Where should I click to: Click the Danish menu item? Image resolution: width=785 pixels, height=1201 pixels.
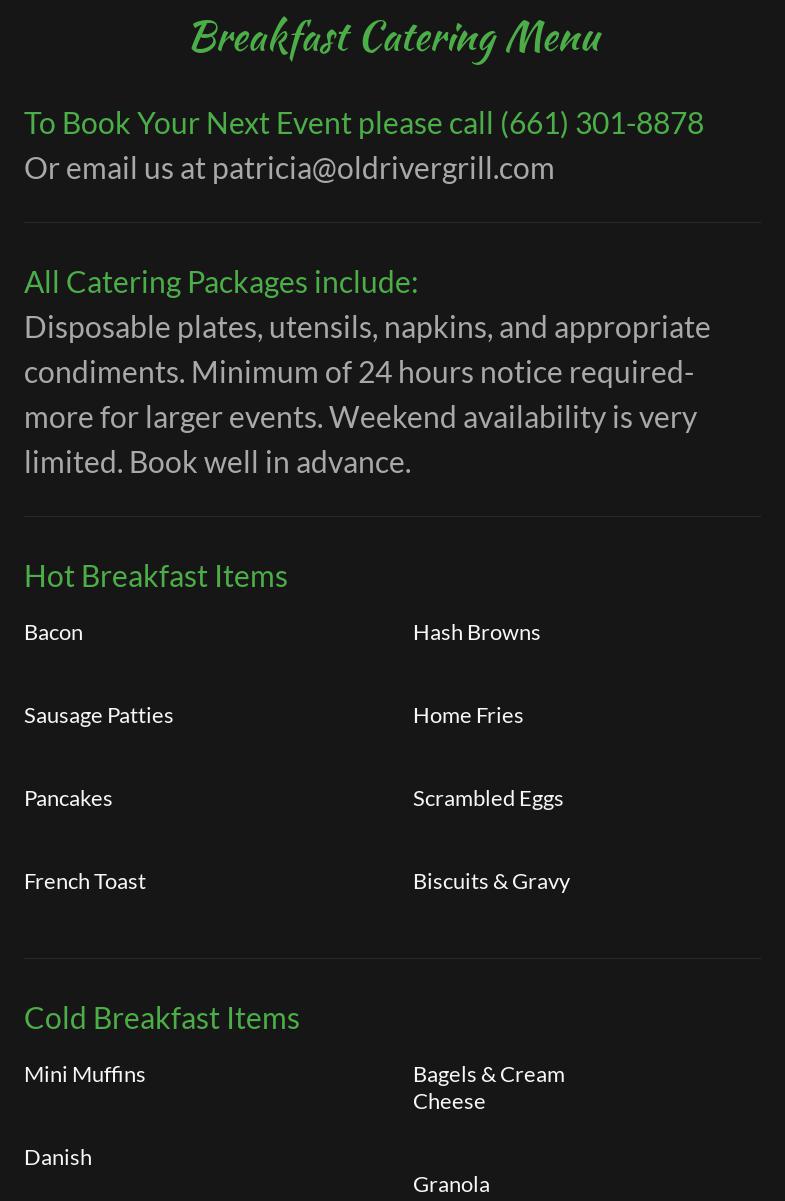(x=58, y=1157)
